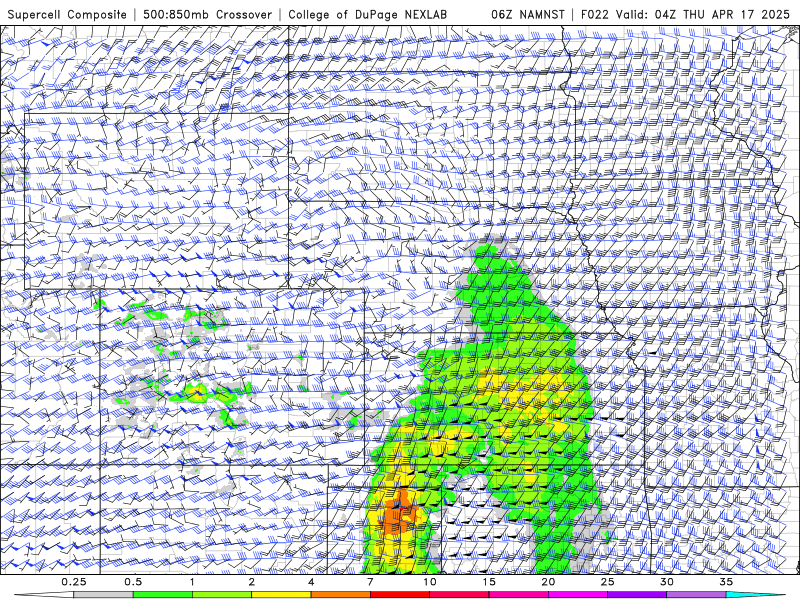Click the crimson 10–15 legend swatch
The image size is (800, 600).
(x=459, y=595)
